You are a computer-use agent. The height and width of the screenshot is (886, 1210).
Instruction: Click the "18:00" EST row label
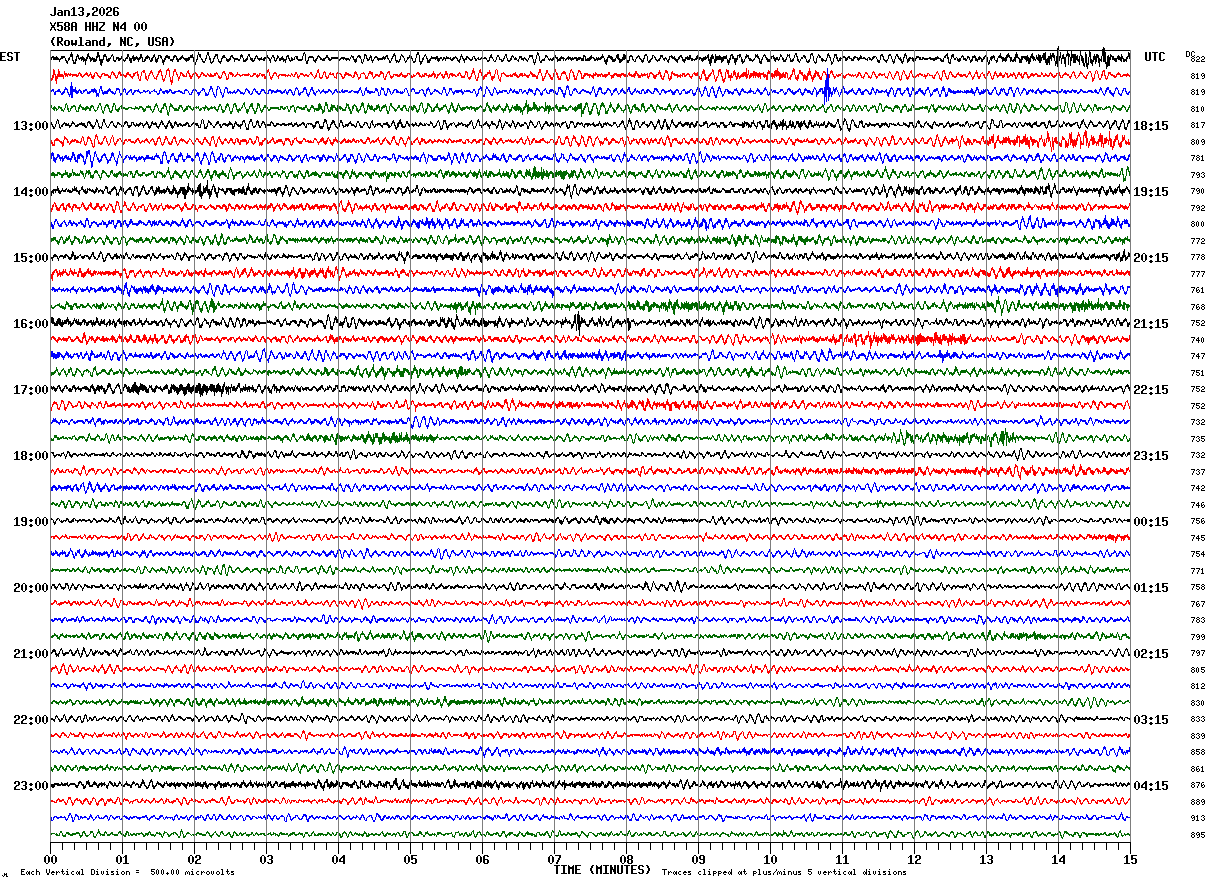(30, 456)
